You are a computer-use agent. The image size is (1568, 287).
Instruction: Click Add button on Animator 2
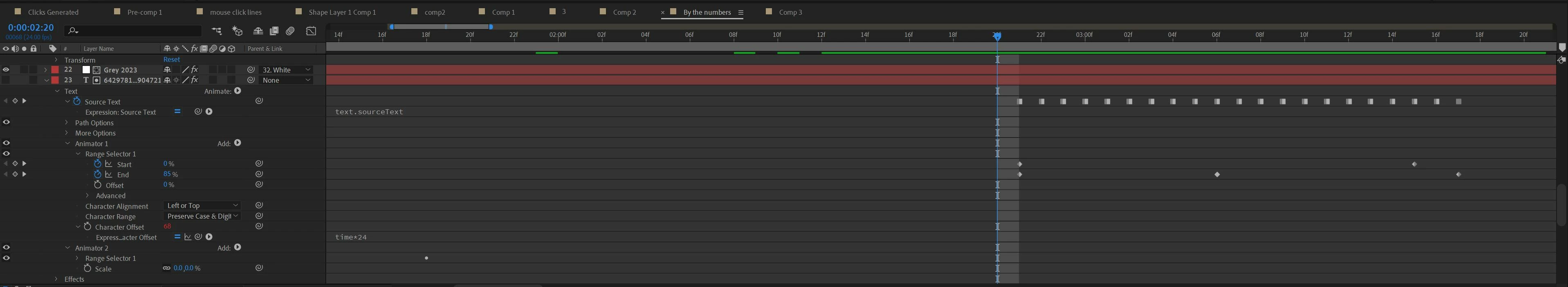click(x=238, y=247)
